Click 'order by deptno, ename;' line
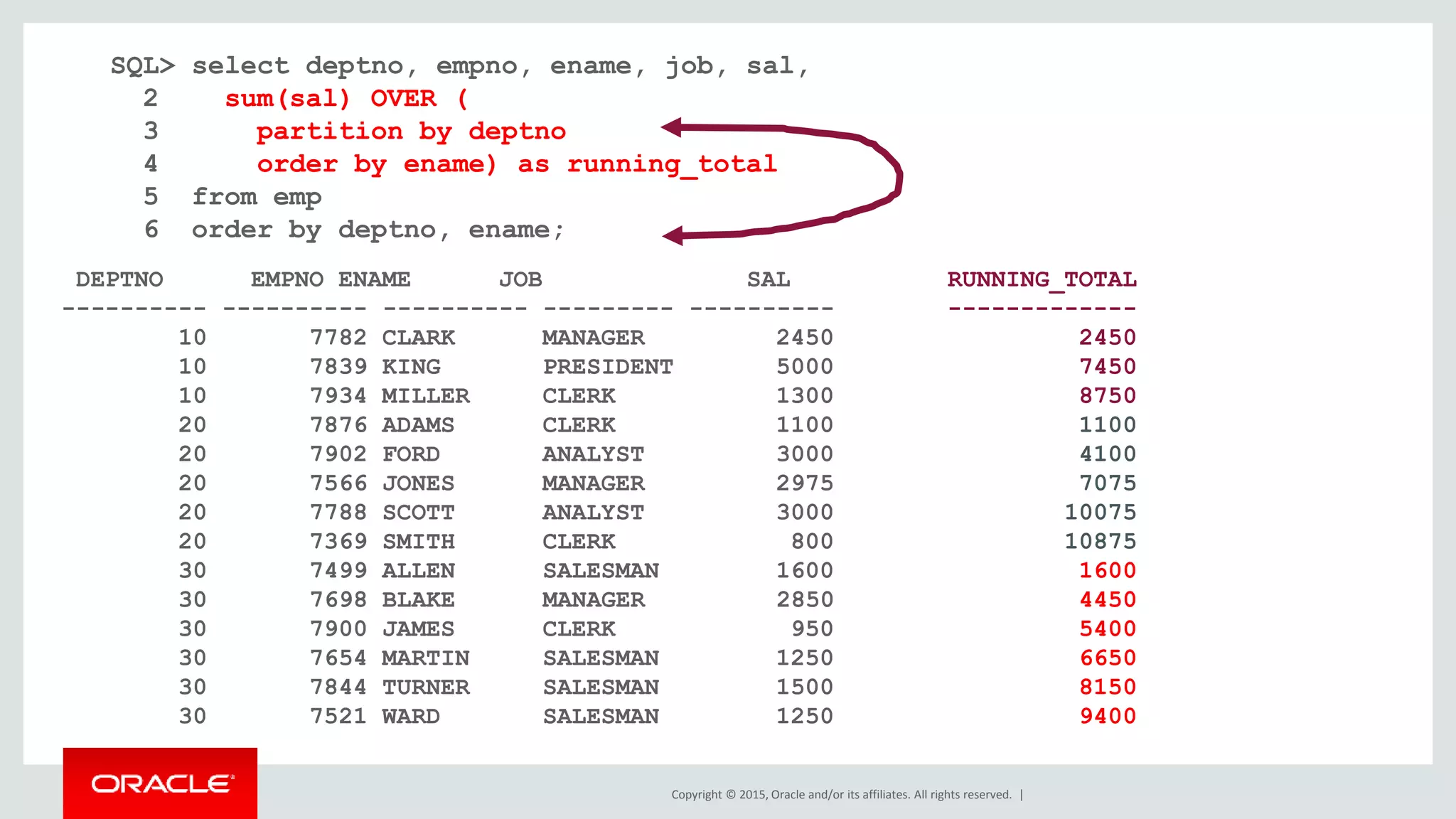The width and height of the screenshot is (1456, 819). [x=378, y=230]
